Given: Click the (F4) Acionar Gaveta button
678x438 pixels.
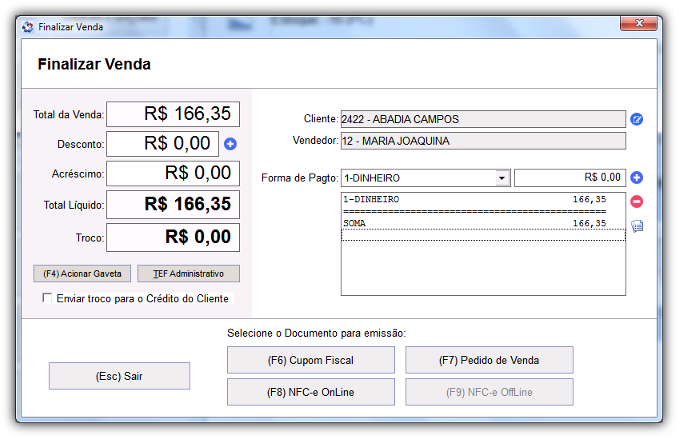Looking at the screenshot, I should [x=82, y=274].
